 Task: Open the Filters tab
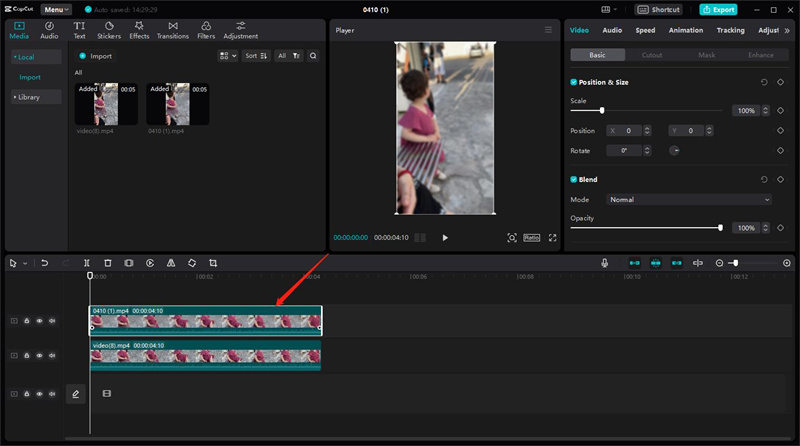(x=206, y=30)
